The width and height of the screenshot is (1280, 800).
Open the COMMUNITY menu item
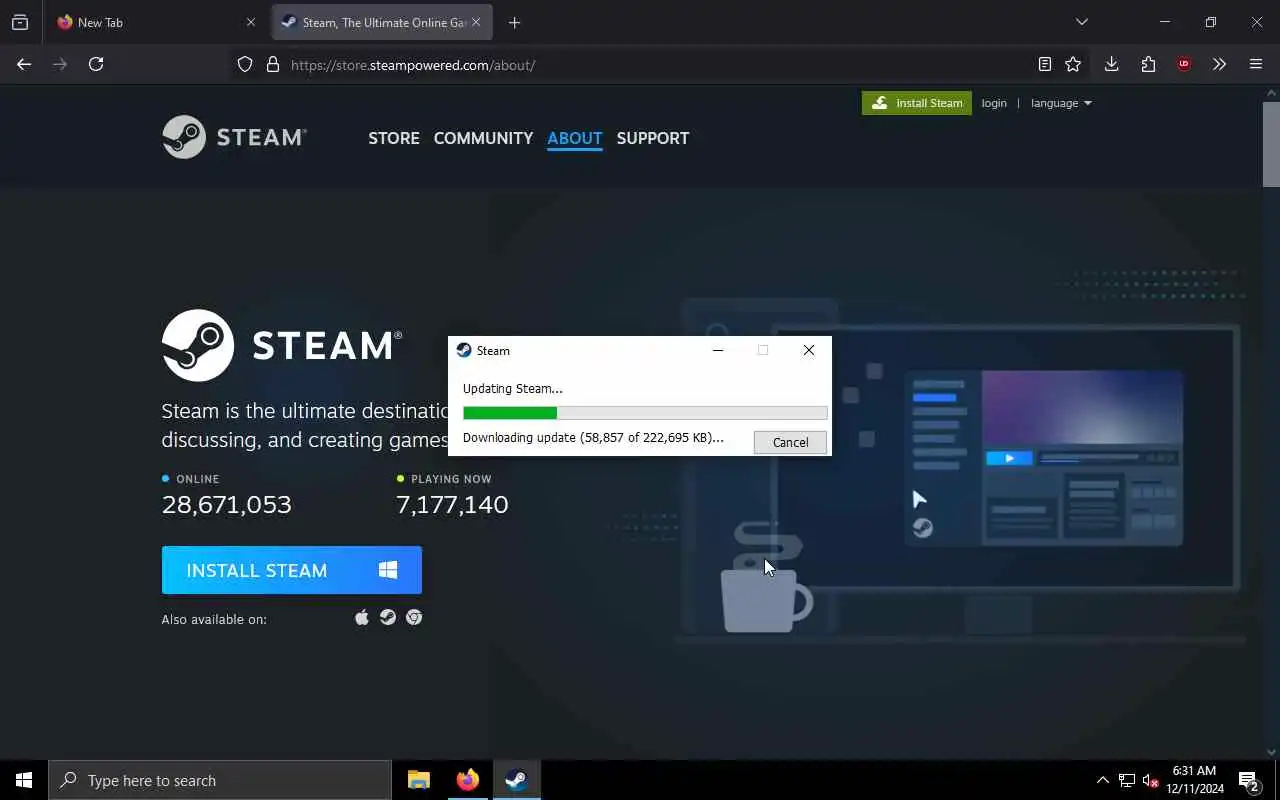tap(483, 138)
